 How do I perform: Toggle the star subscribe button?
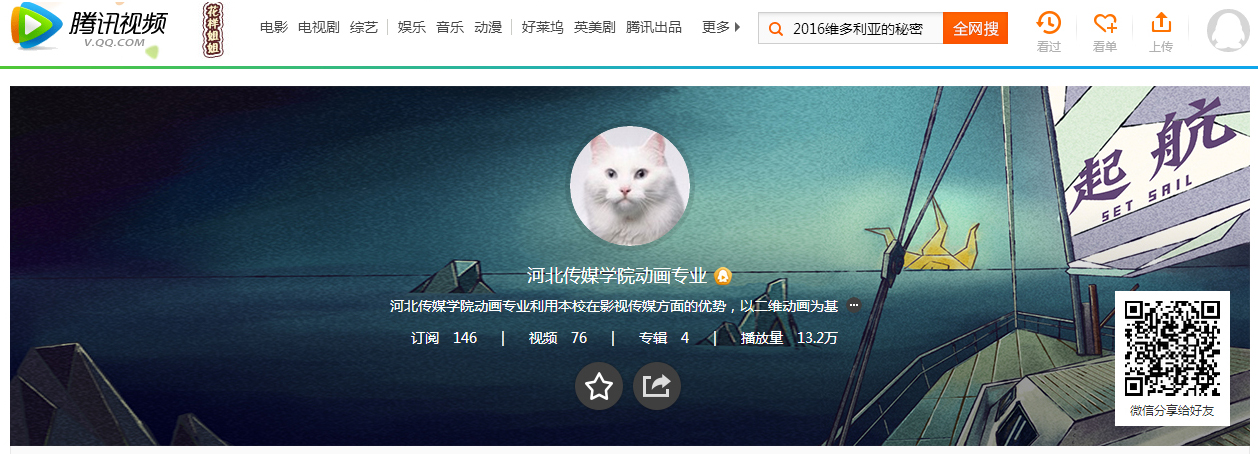pos(599,386)
